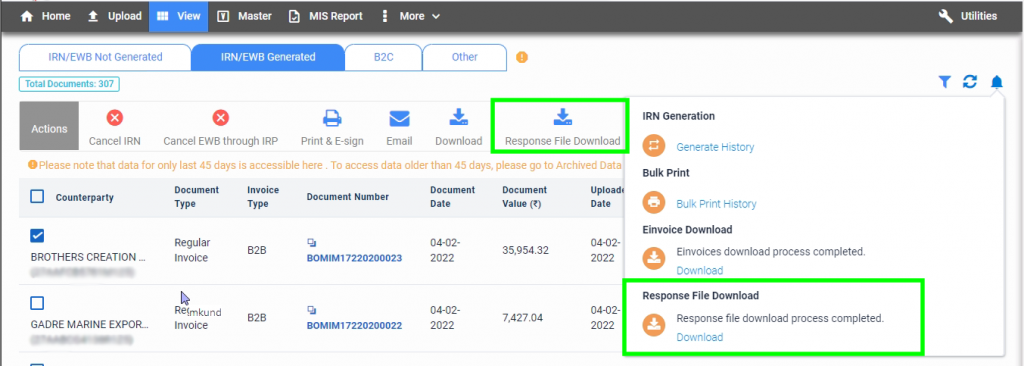Screen dimensions: 1024x366
Task: Open document number BOMIM17220200023
Action: click(x=354, y=258)
